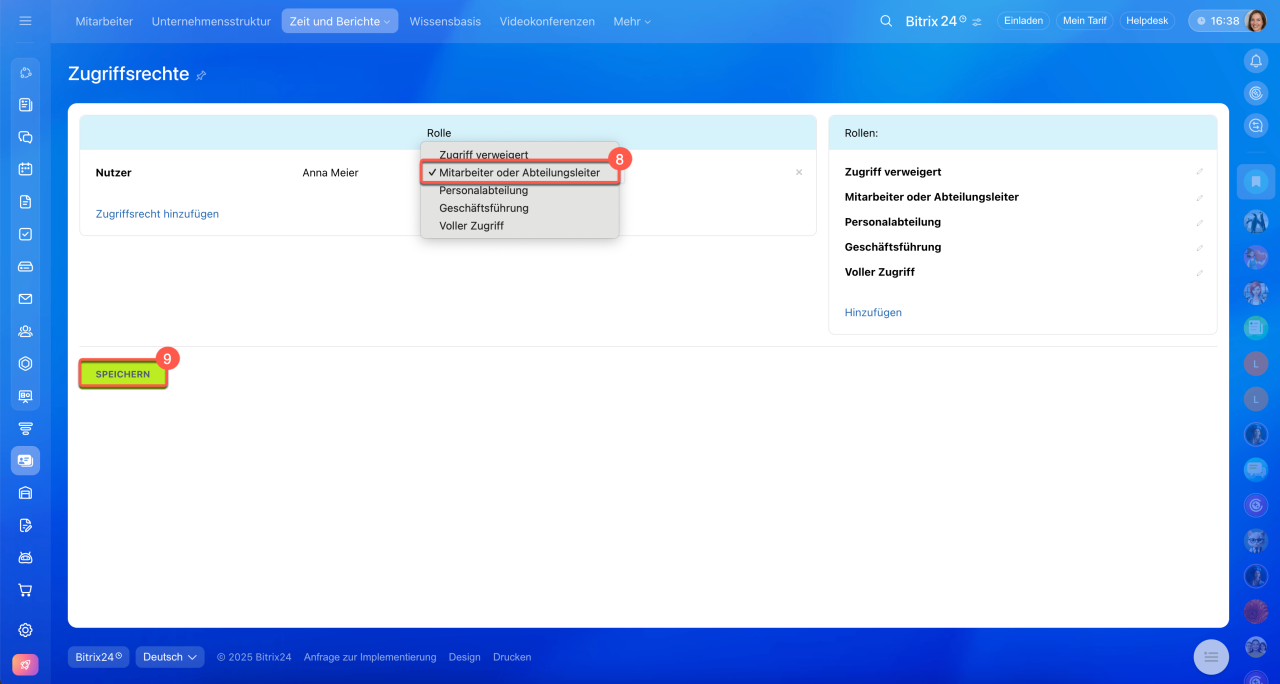Click the search magnifier icon in header
Screen dimensions: 1280x684
click(886, 21)
